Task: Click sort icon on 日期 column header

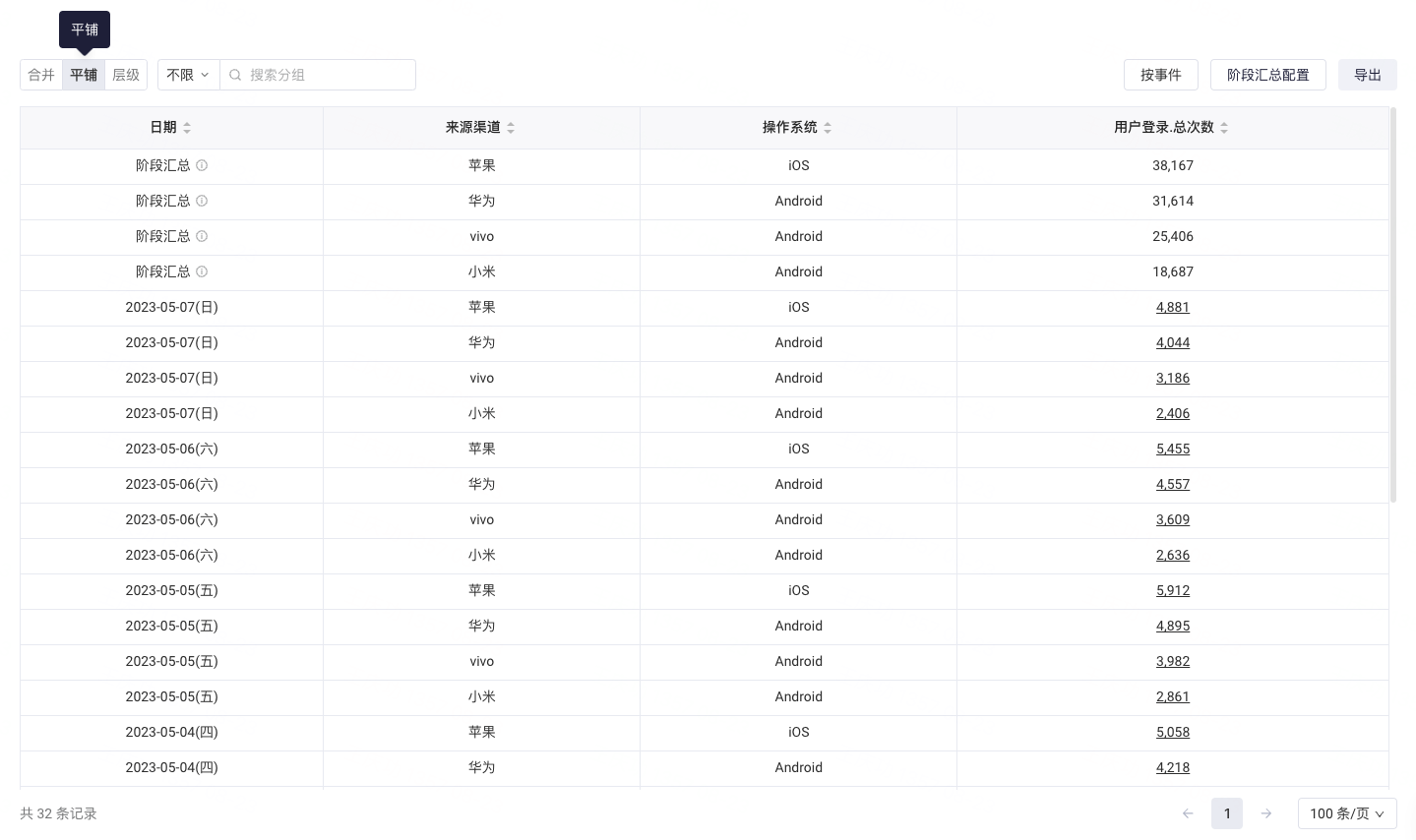Action: 187,128
